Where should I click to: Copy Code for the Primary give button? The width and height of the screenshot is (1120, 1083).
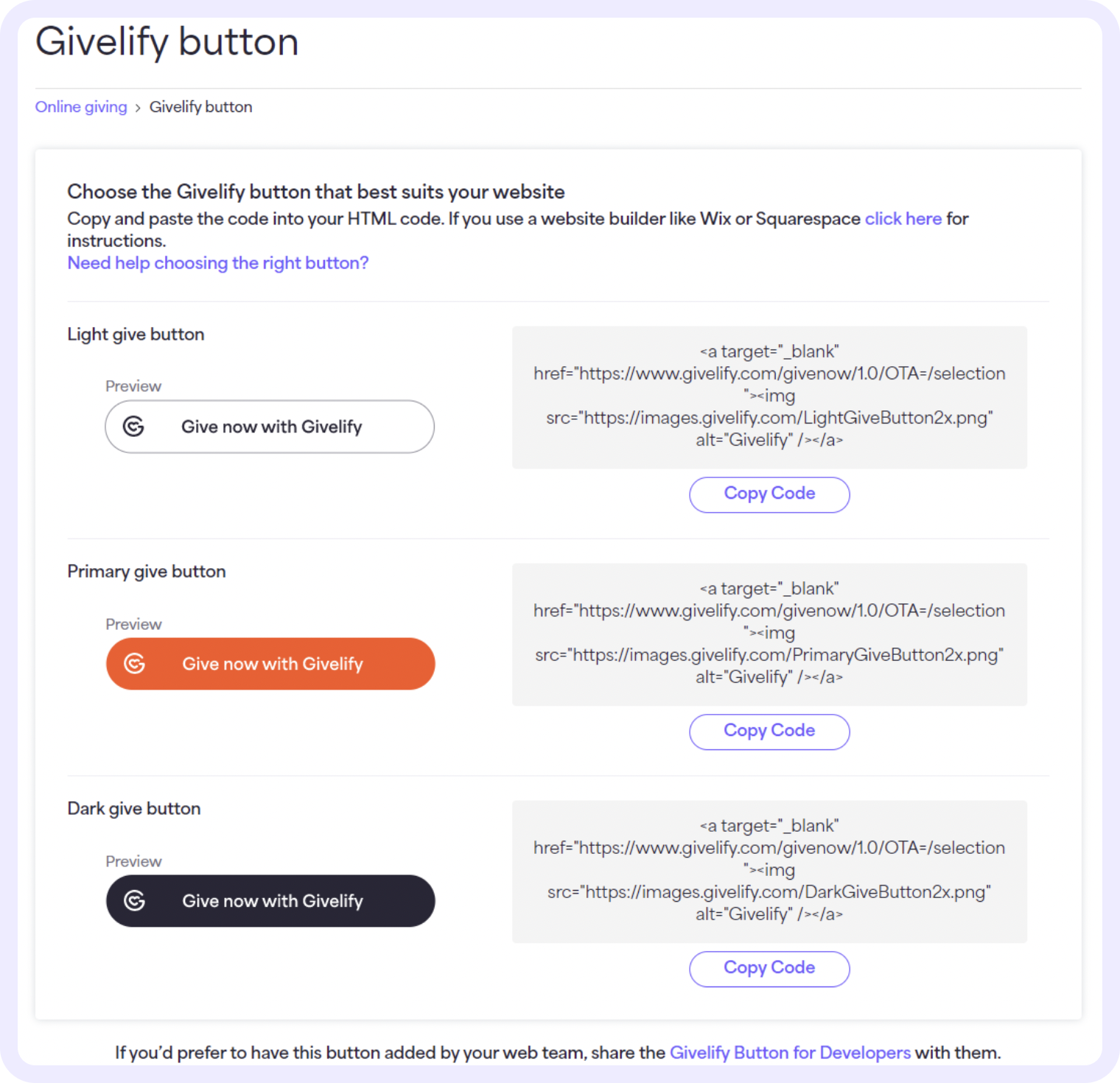(769, 731)
